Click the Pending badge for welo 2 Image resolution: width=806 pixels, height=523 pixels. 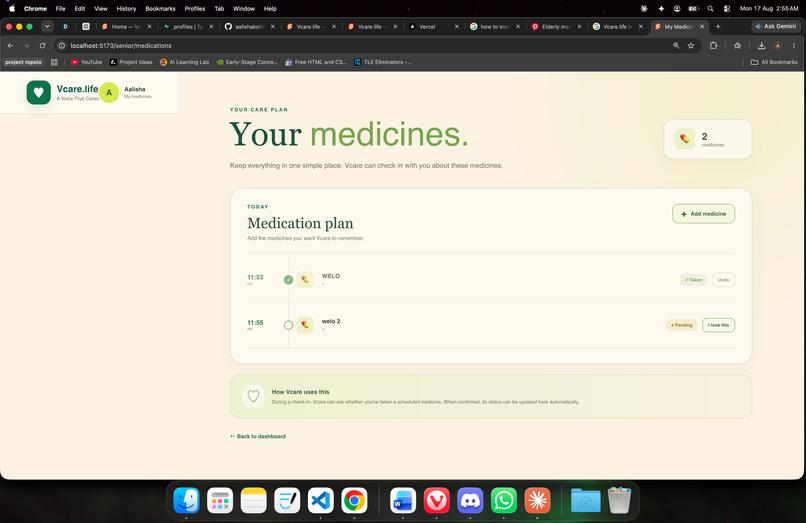click(682, 325)
